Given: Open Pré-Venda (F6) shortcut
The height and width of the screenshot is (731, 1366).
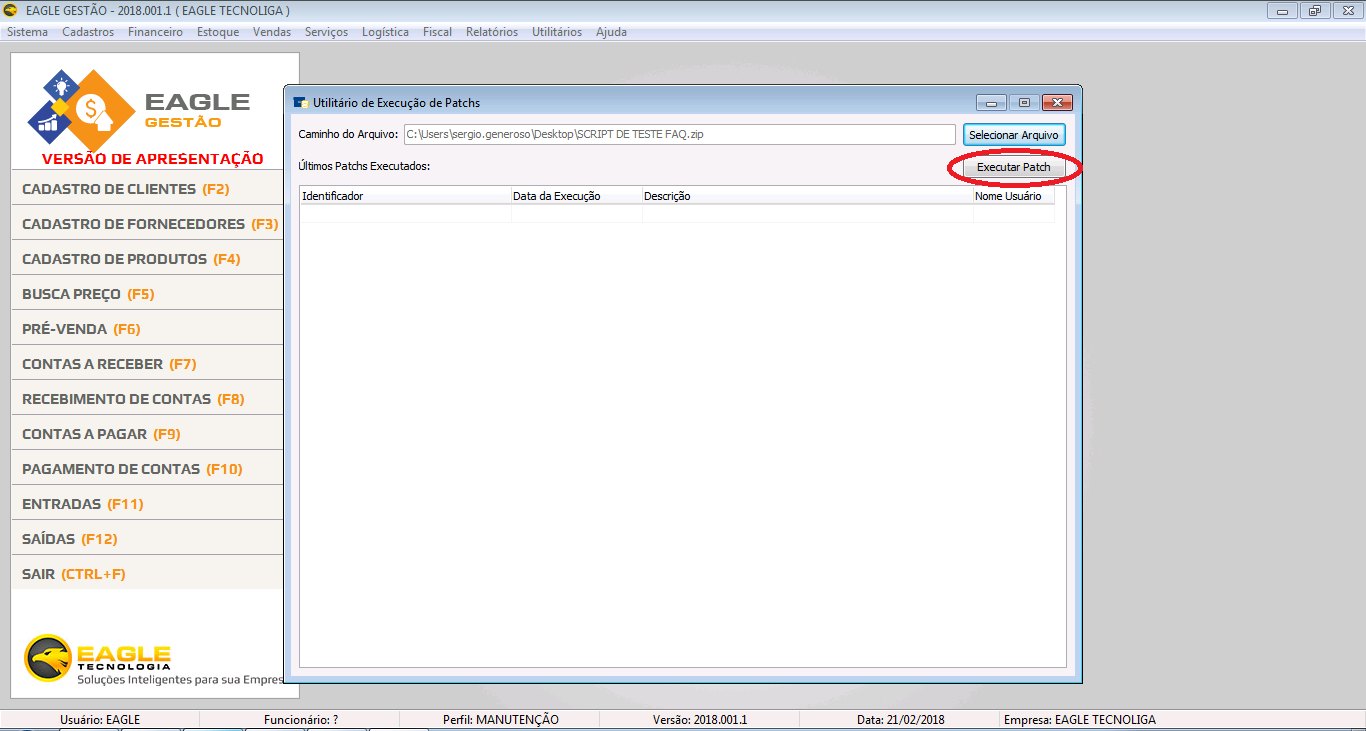Looking at the screenshot, I should (148, 329).
